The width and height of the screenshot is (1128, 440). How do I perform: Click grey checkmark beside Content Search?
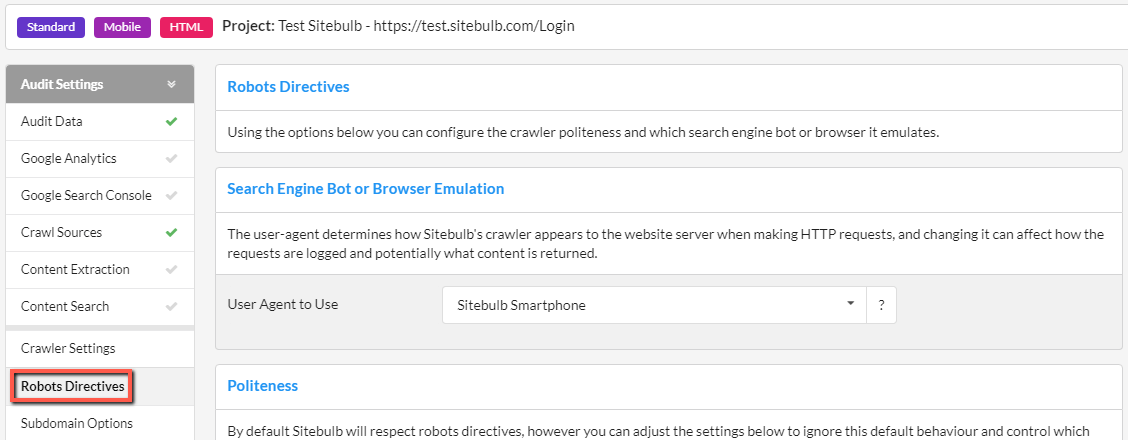click(x=171, y=306)
